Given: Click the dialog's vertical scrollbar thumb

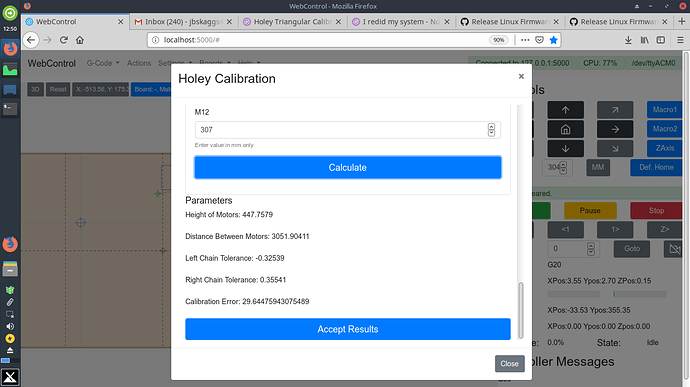Looking at the screenshot, I should point(521,310).
